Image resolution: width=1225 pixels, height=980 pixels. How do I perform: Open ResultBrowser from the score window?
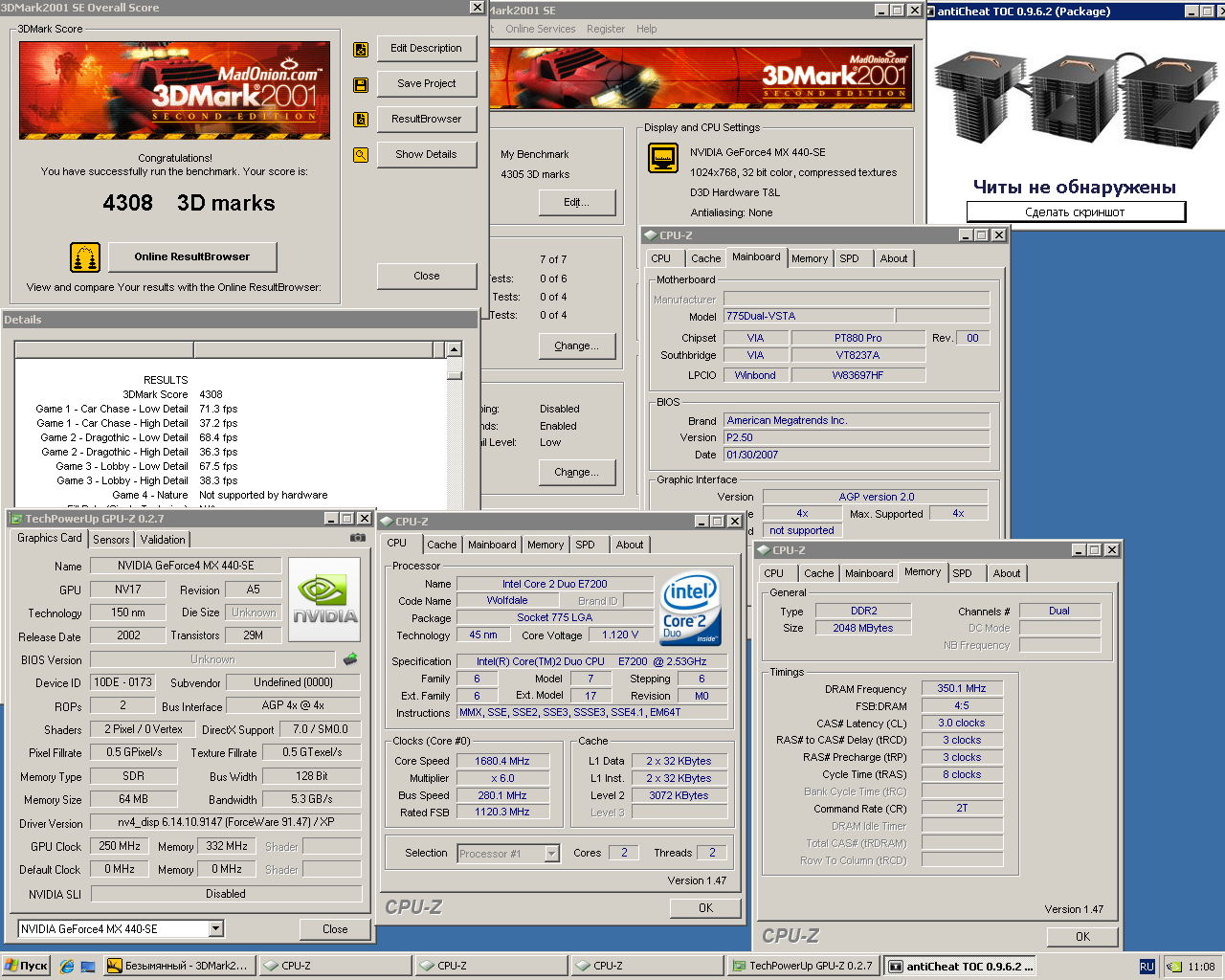[x=426, y=120]
